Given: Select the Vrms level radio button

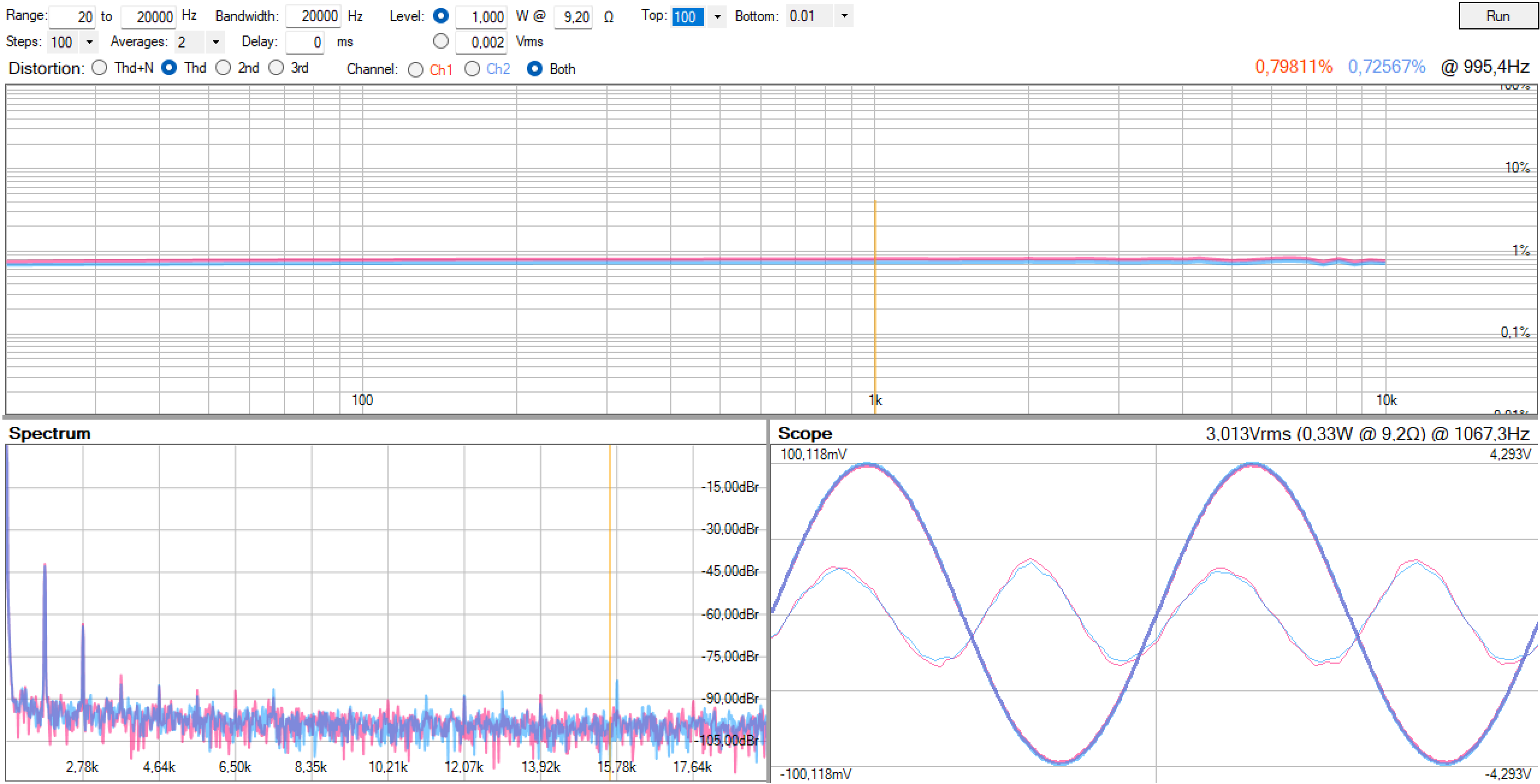Looking at the screenshot, I should 441,41.
